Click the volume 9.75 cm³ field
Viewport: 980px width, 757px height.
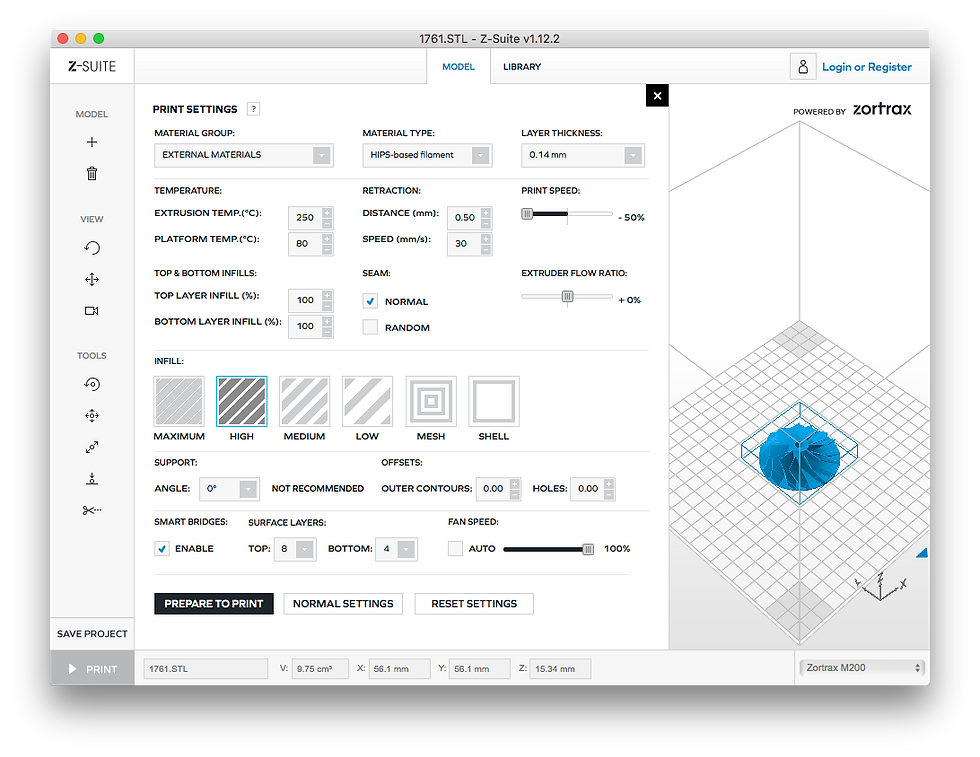320,669
